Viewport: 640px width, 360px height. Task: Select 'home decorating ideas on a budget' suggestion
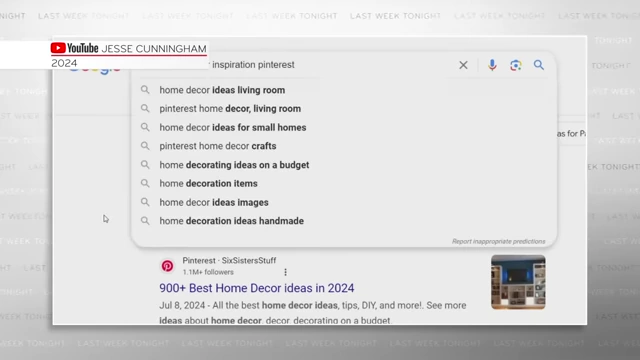[x=234, y=165]
